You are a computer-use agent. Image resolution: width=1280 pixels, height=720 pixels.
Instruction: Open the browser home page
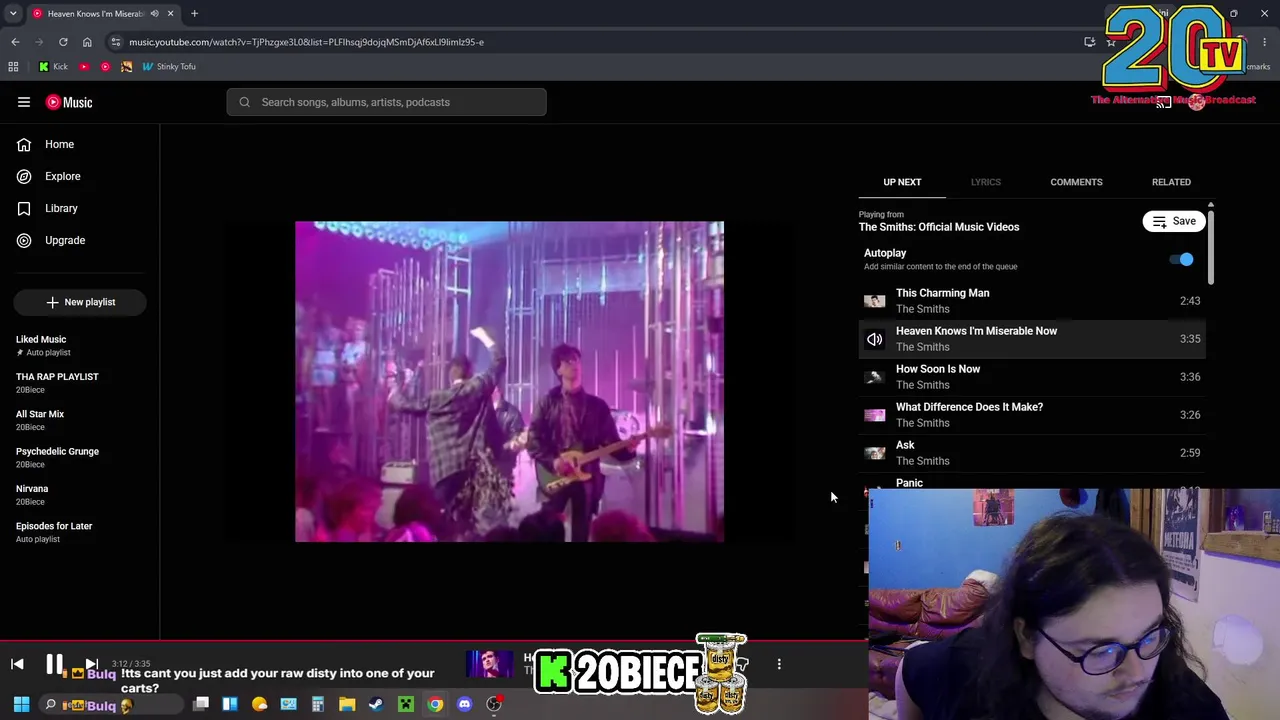[x=87, y=42]
